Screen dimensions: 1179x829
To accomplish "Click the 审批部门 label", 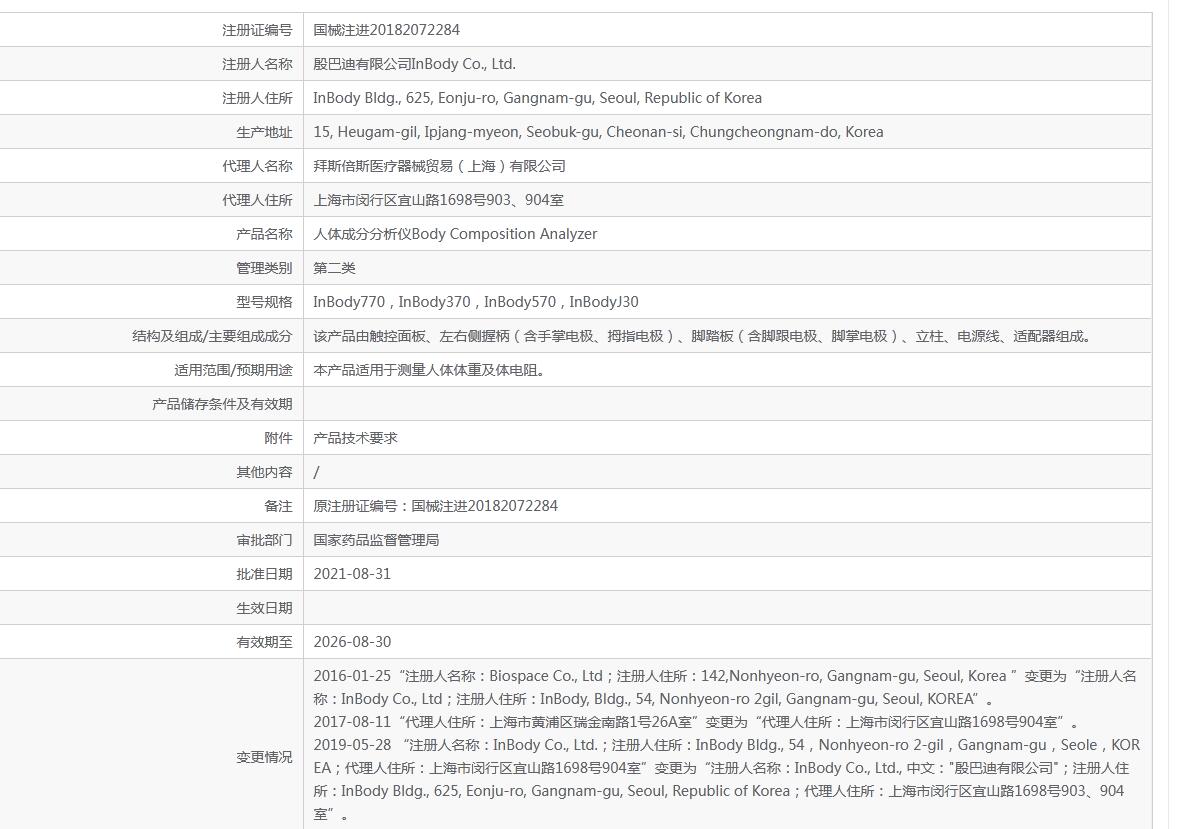I will point(264,540).
